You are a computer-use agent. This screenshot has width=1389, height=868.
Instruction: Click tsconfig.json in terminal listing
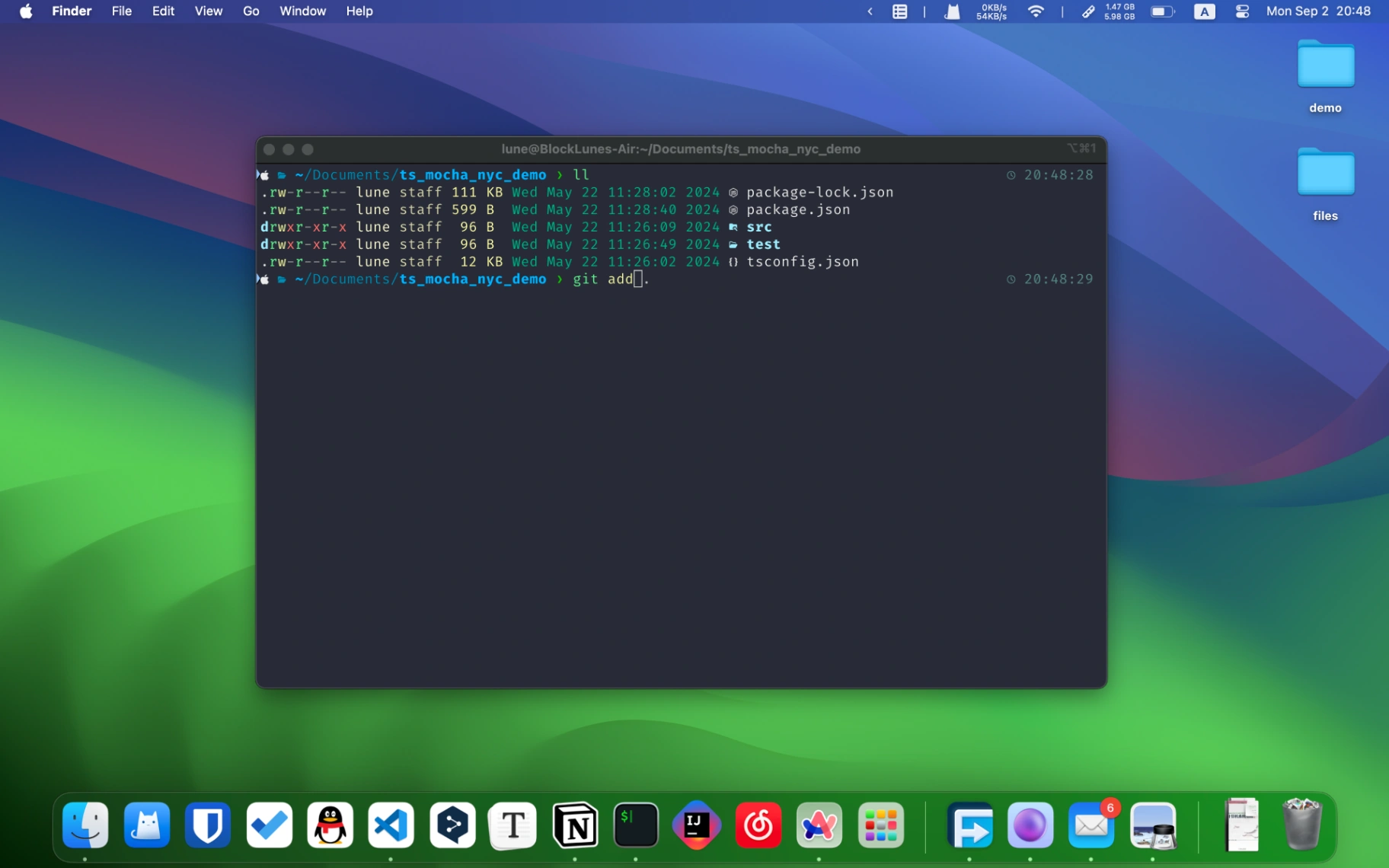tap(803, 262)
